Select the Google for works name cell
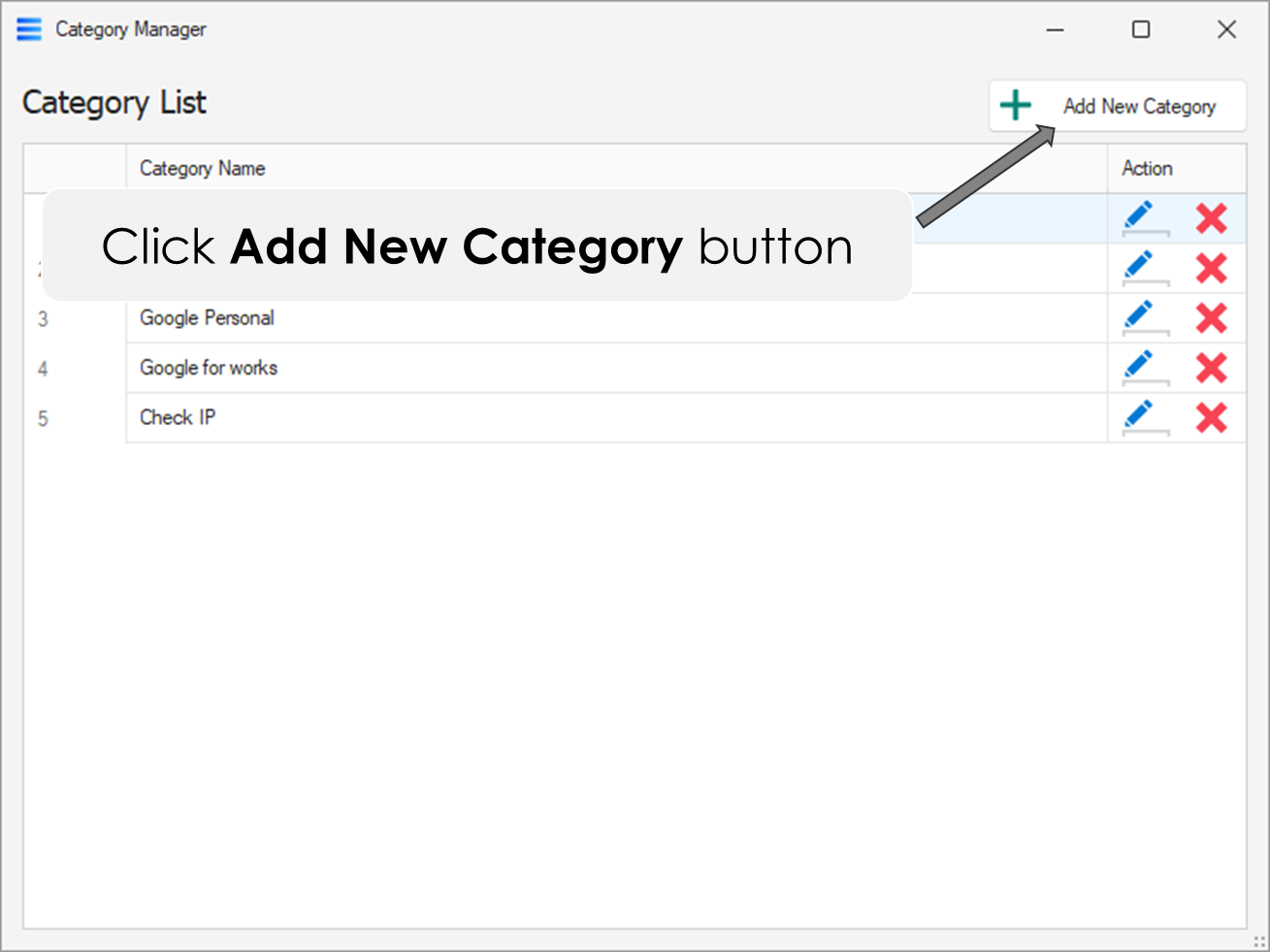 209,368
